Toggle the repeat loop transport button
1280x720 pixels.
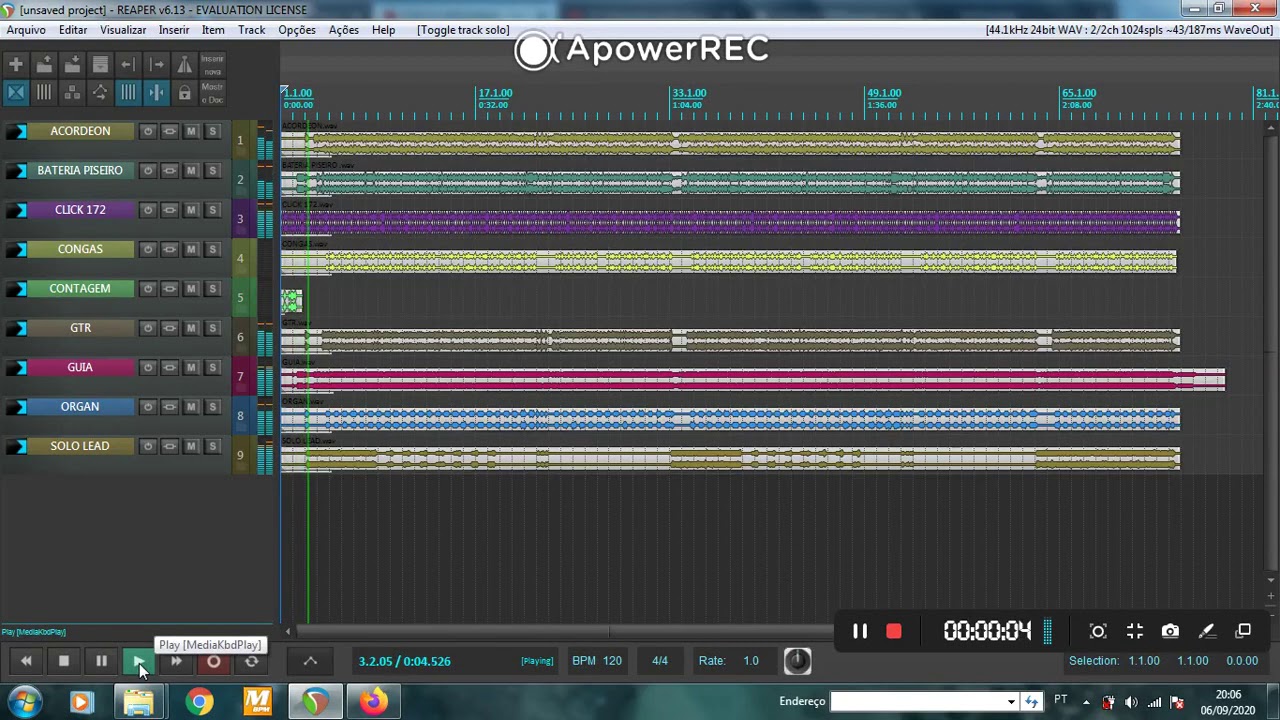(251, 661)
